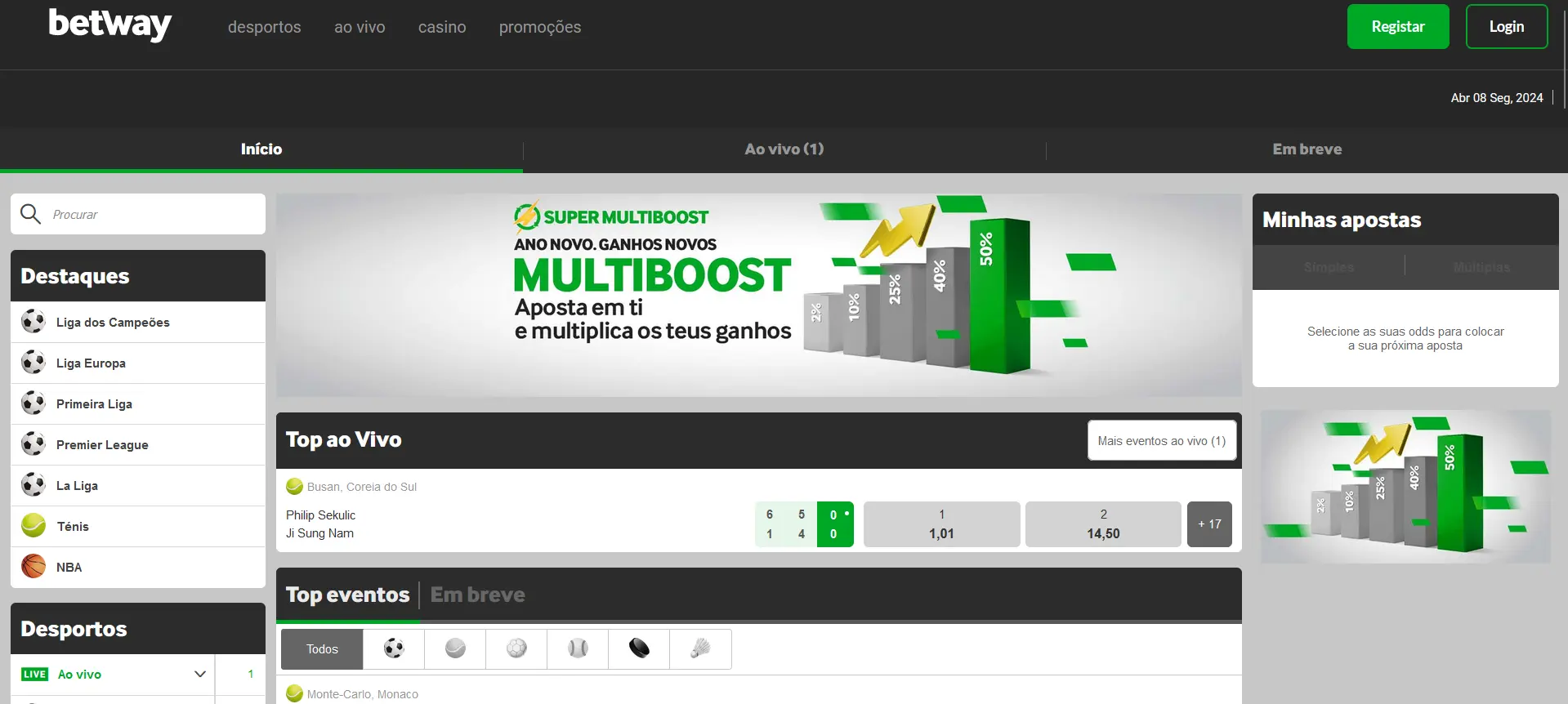Image resolution: width=1568 pixels, height=704 pixels.
Task: Click tennis icon next to Monte-Carlo, Monaco
Action: tap(294, 693)
